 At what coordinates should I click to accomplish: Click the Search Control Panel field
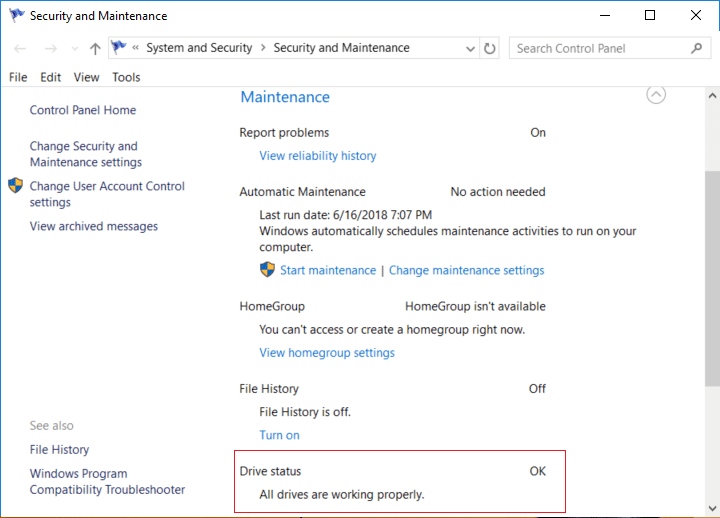[610, 48]
